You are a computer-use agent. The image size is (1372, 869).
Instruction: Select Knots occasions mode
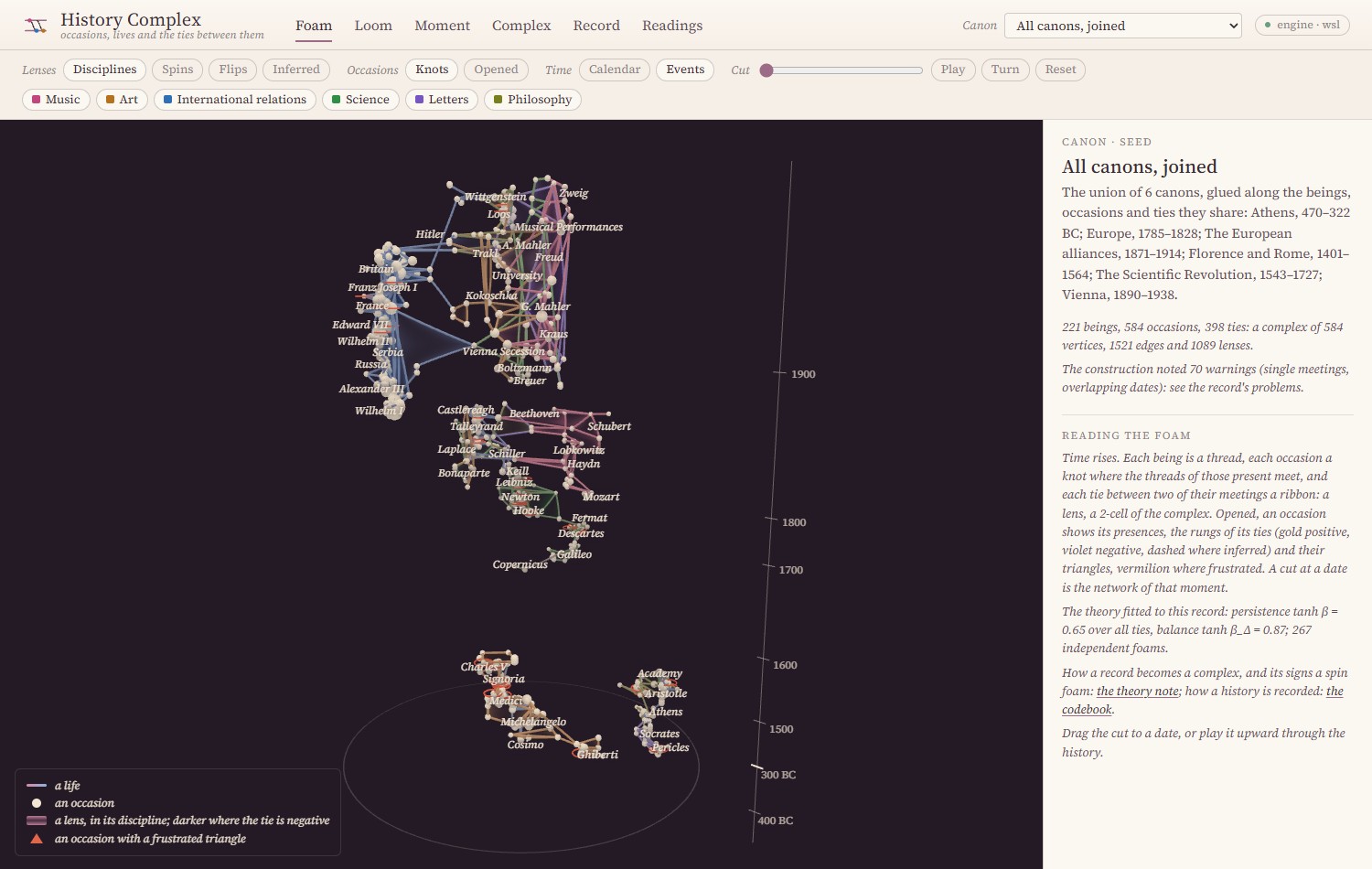[432, 70]
